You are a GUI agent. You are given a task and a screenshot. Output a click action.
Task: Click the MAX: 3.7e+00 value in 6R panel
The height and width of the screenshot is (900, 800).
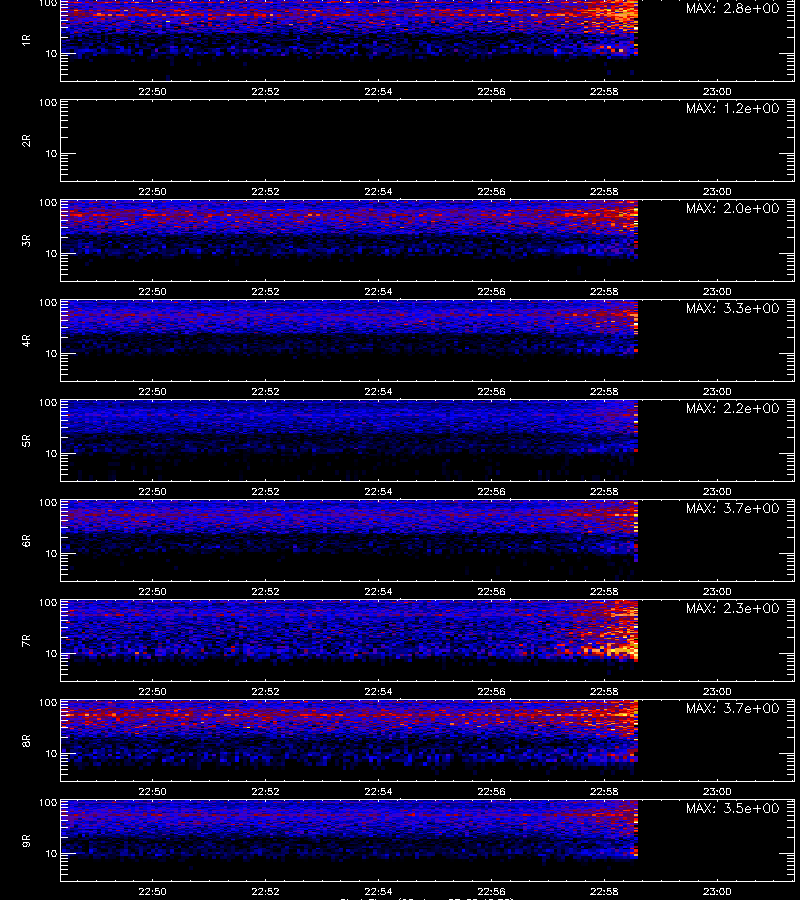tap(732, 508)
